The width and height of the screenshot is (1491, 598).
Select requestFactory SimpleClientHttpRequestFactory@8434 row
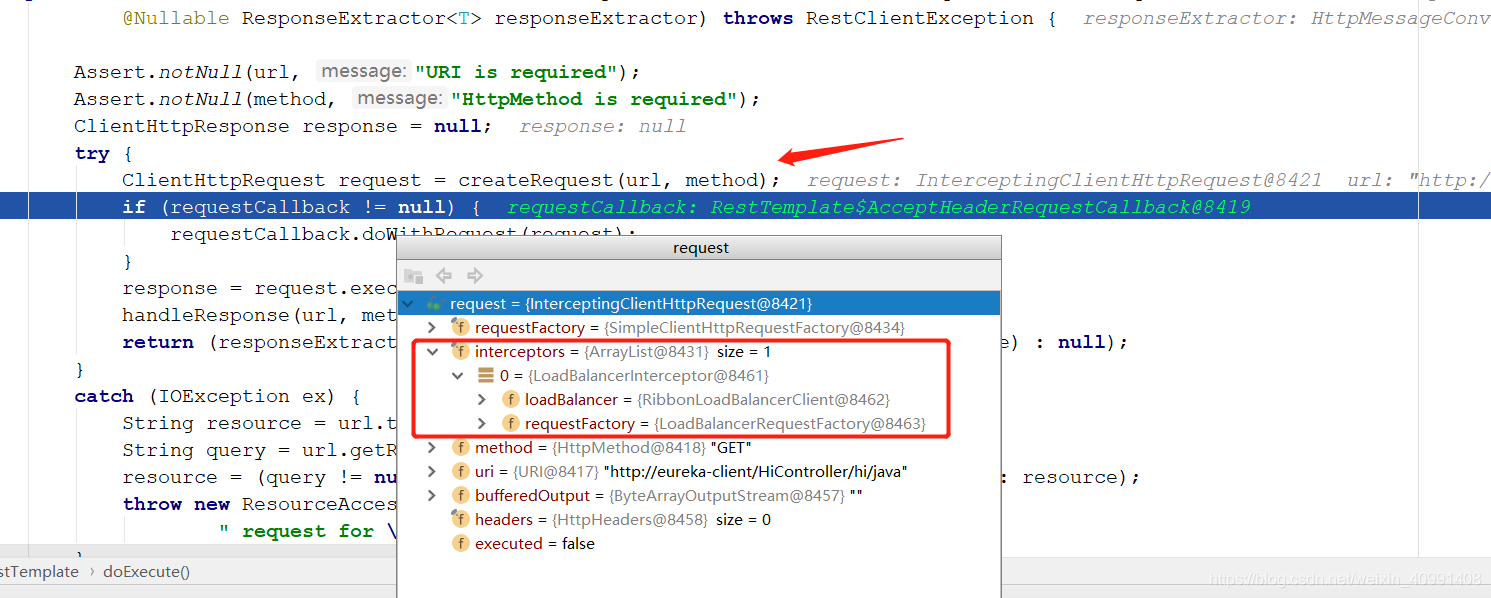[x=699, y=327]
